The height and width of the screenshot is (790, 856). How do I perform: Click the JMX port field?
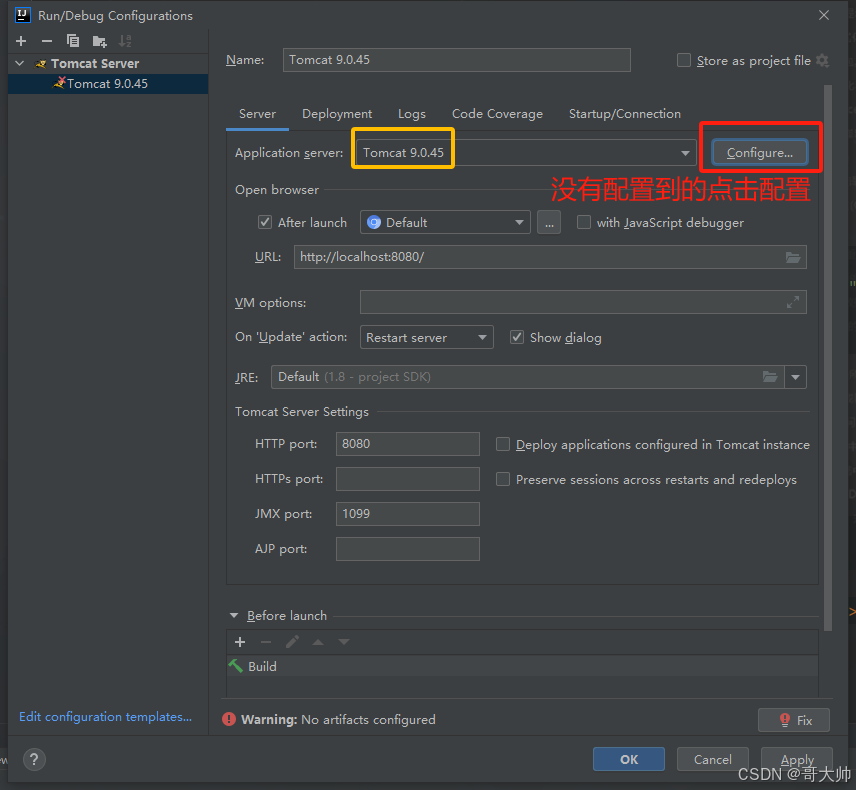coord(408,514)
